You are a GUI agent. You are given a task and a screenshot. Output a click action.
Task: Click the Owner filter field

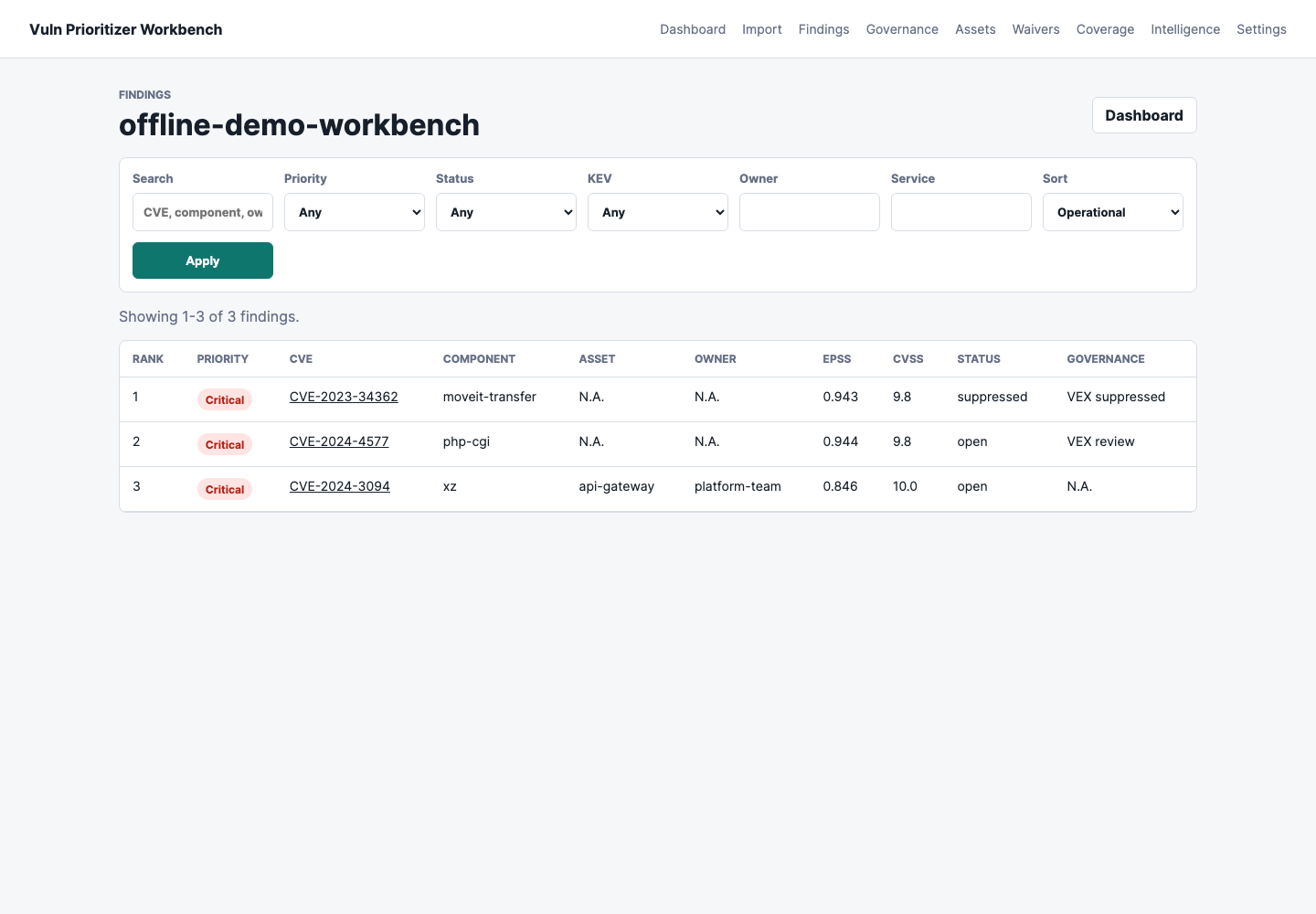(x=810, y=212)
